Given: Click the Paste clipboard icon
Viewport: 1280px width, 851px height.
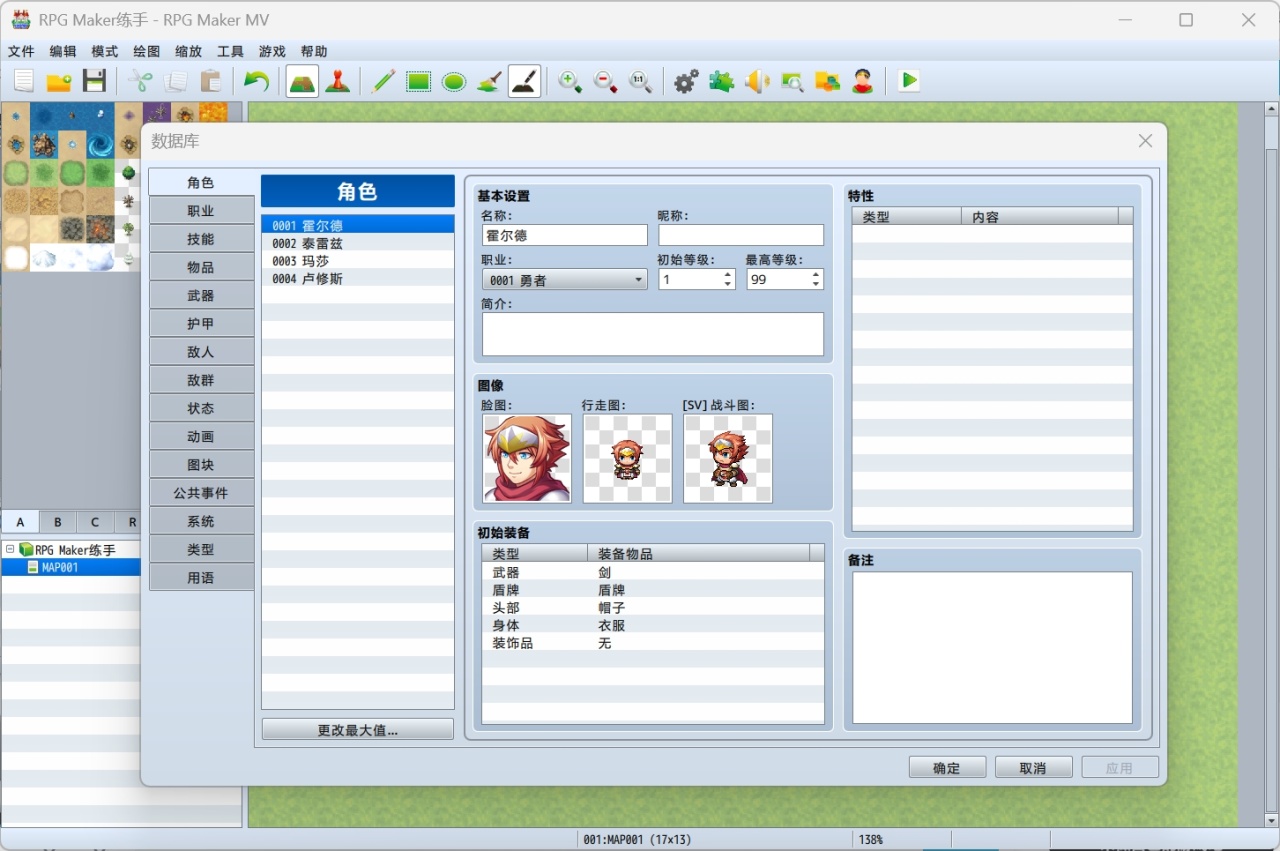Looking at the screenshot, I should [x=211, y=81].
